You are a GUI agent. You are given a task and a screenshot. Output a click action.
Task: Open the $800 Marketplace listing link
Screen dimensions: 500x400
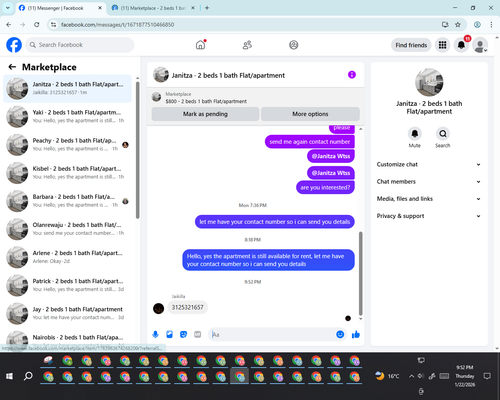(206, 101)
